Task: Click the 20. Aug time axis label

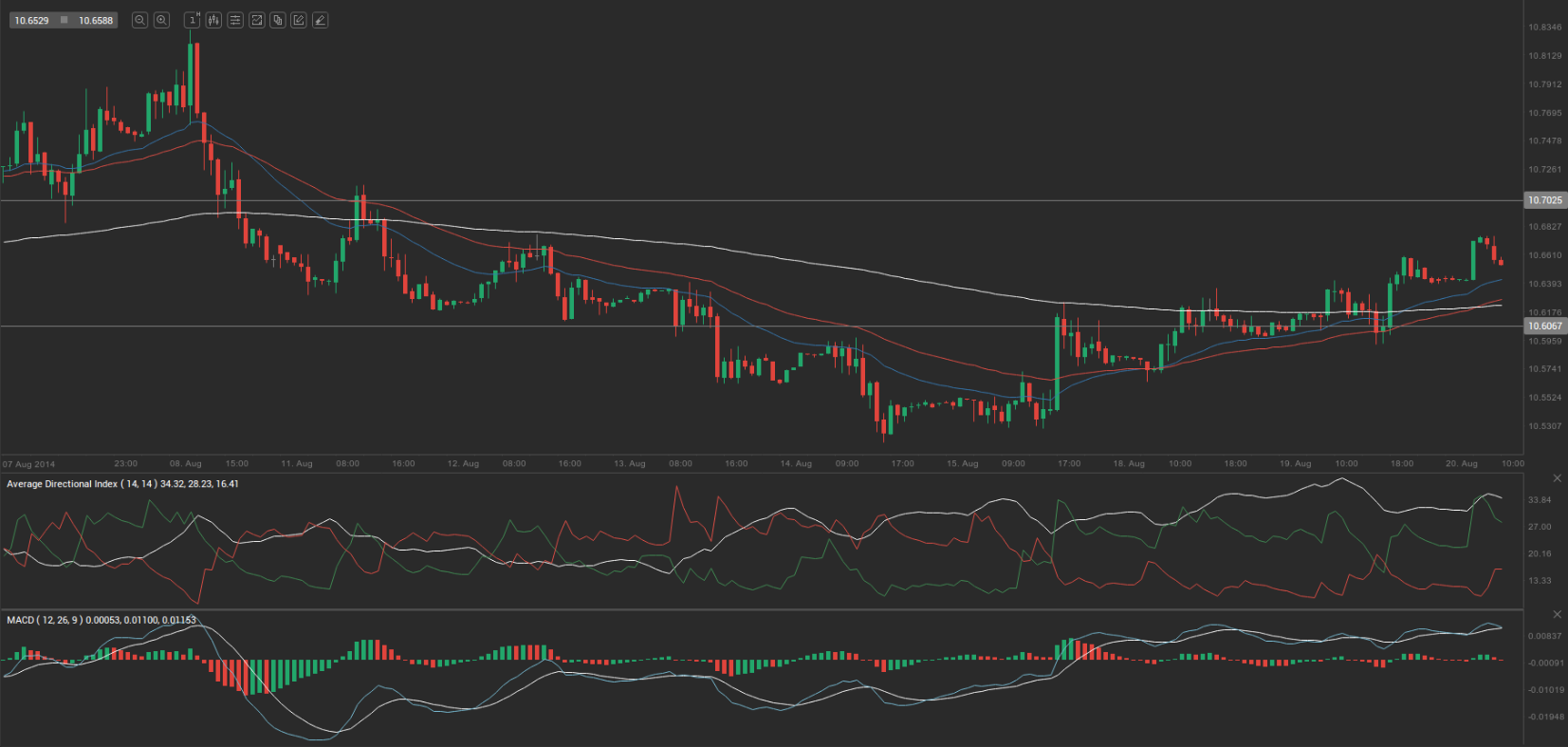Action: tap(1461, 464)
